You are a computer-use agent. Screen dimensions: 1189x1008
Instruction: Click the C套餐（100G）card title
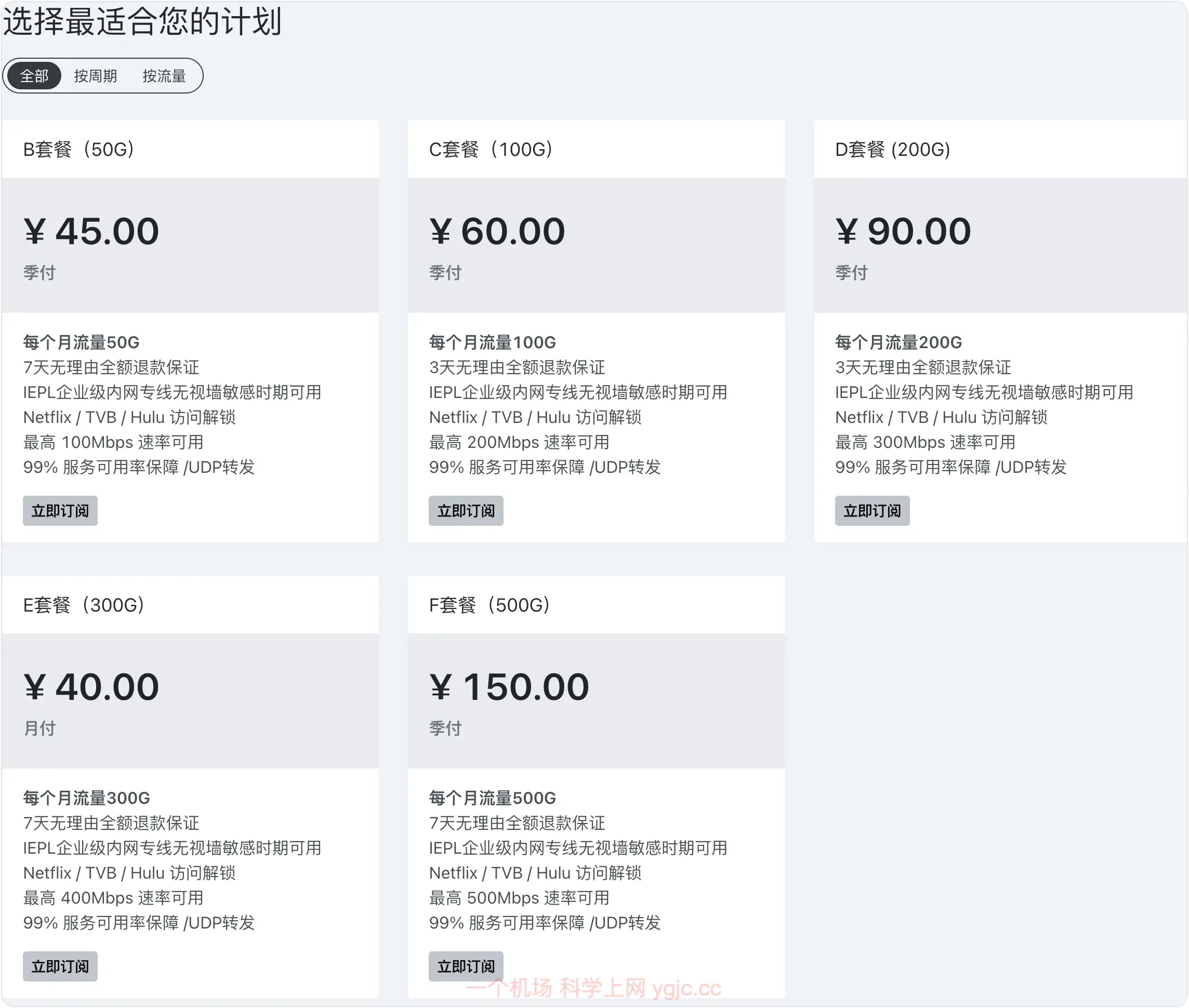(491, 149)
